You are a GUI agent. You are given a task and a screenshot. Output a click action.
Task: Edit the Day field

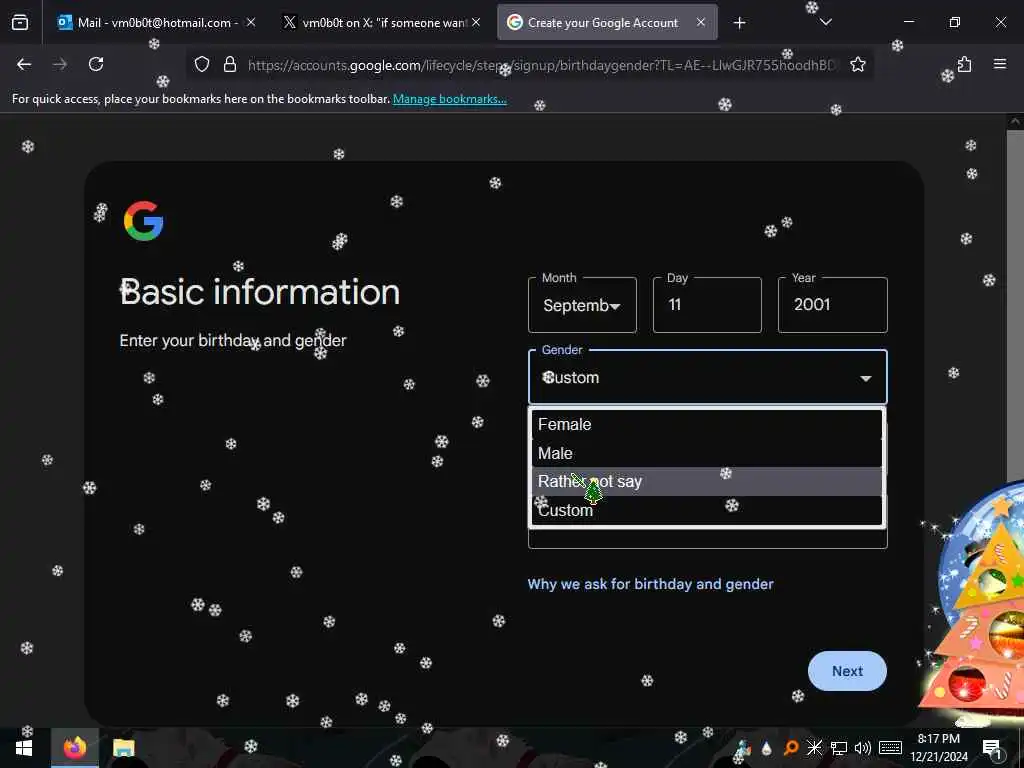tap(707, 305)
